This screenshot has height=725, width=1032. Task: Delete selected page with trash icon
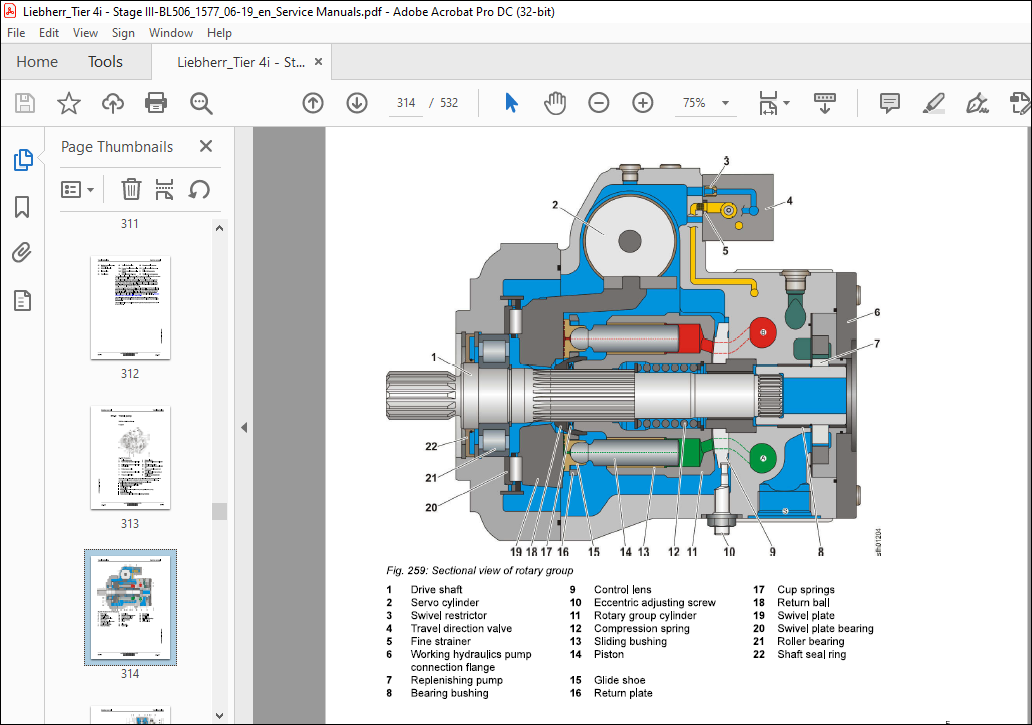coord(131,189)
